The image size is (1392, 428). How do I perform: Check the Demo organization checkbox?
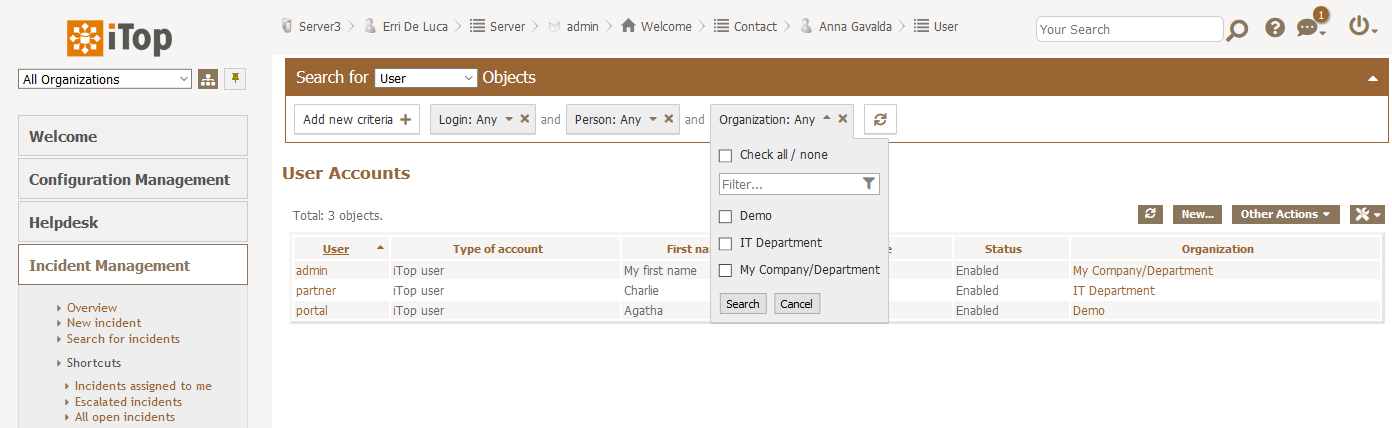pos(726,216)
